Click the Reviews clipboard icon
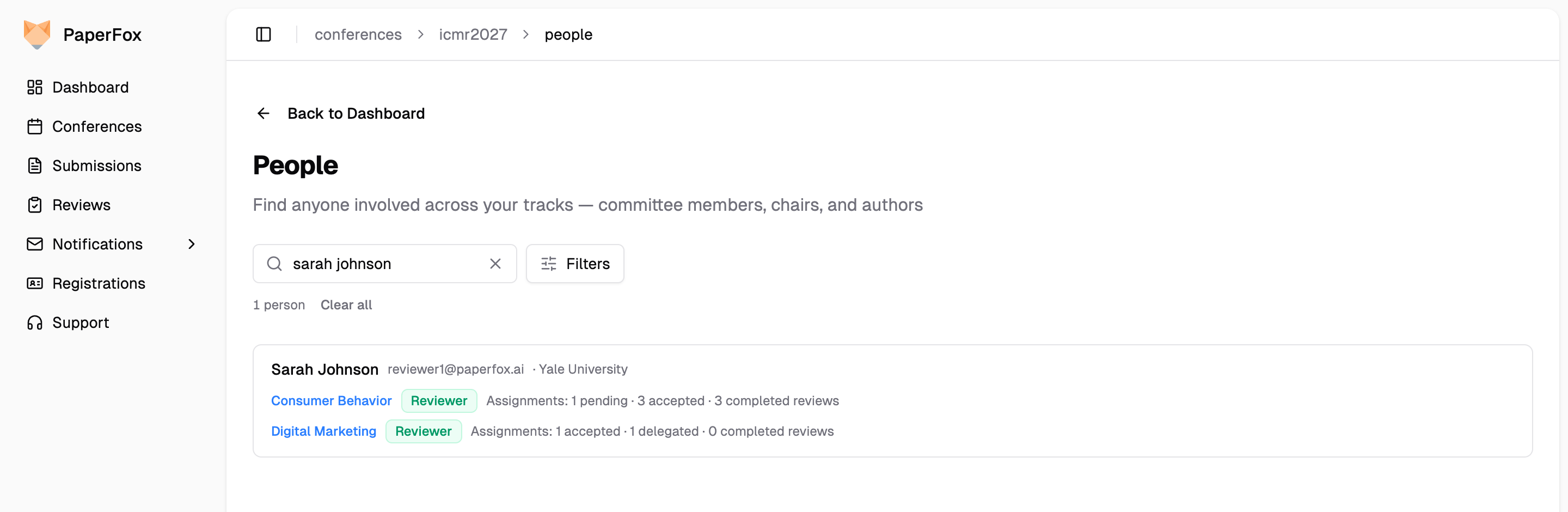This screenshot has width=1568, height=512. pyautogui.click(x=35, y=205)
